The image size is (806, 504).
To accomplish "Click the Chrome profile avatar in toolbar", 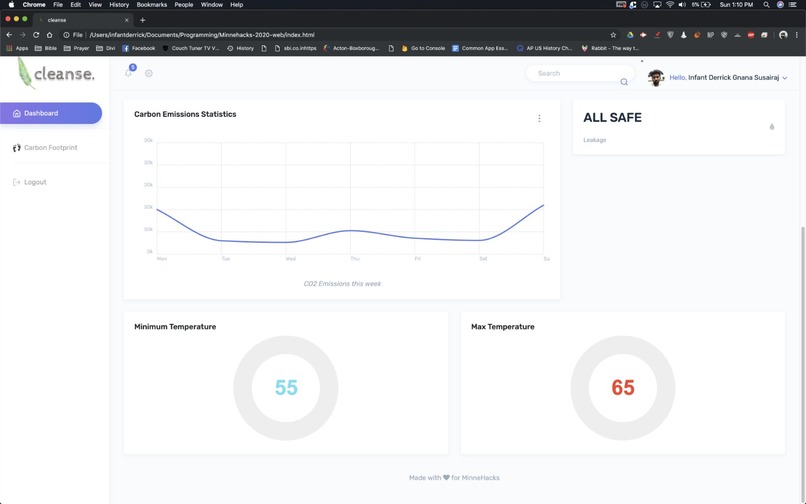I will coord(783,35).
